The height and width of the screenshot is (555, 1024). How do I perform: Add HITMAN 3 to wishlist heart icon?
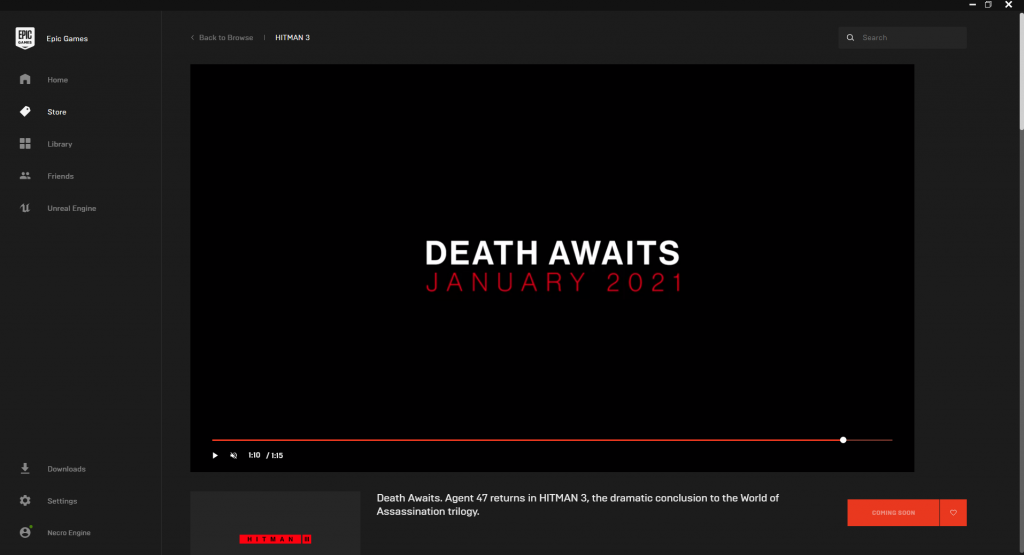coord(953,513)
